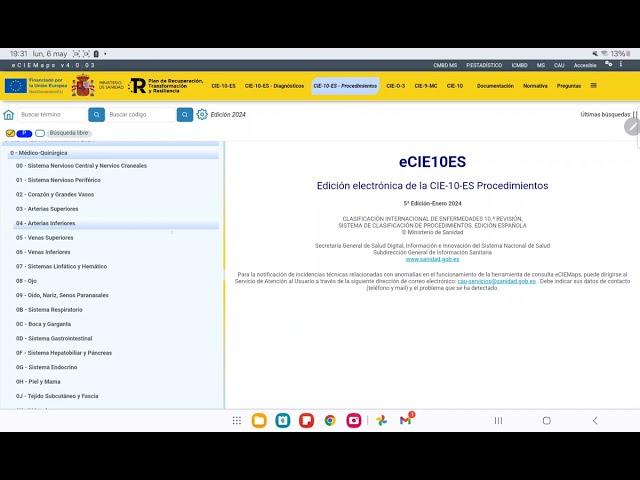The width and height of the screenshot is (640, 480).
Task: Open the red Notes app in taskbar
Action: [307, 420]
